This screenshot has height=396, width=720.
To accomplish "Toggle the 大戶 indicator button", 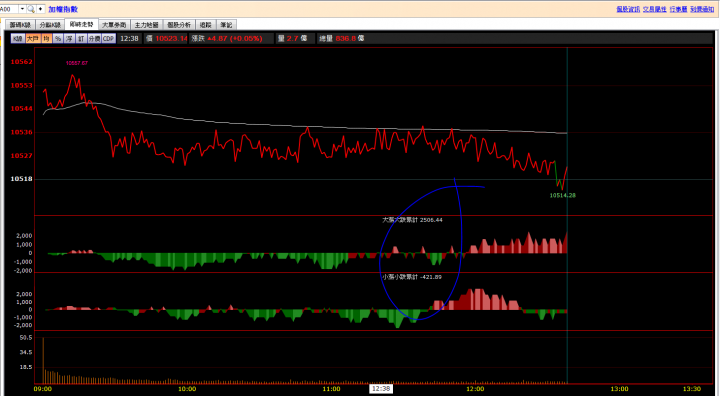I will coord(33,39).
